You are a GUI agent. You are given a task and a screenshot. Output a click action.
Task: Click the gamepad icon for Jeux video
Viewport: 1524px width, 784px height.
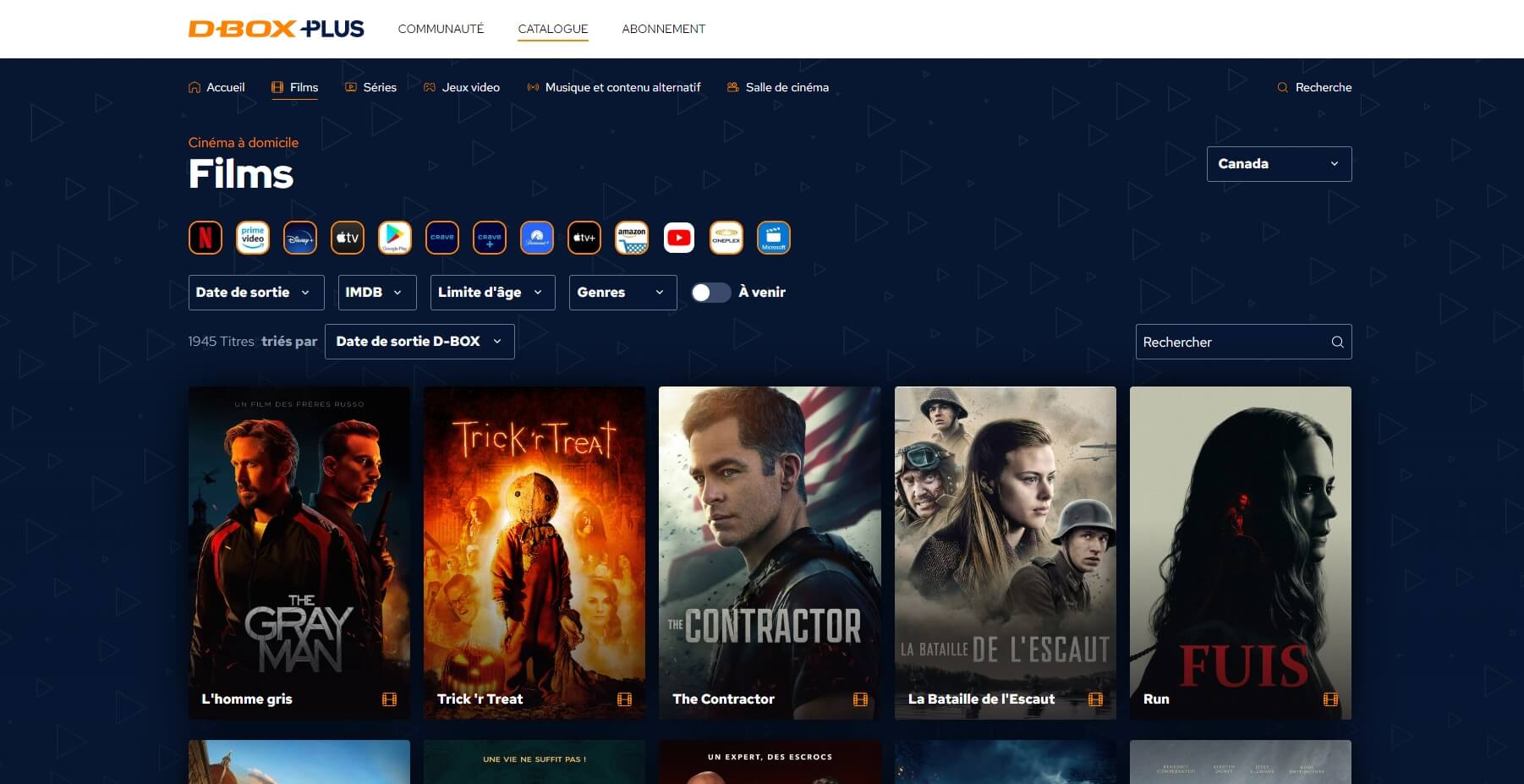tap(430, 87)
